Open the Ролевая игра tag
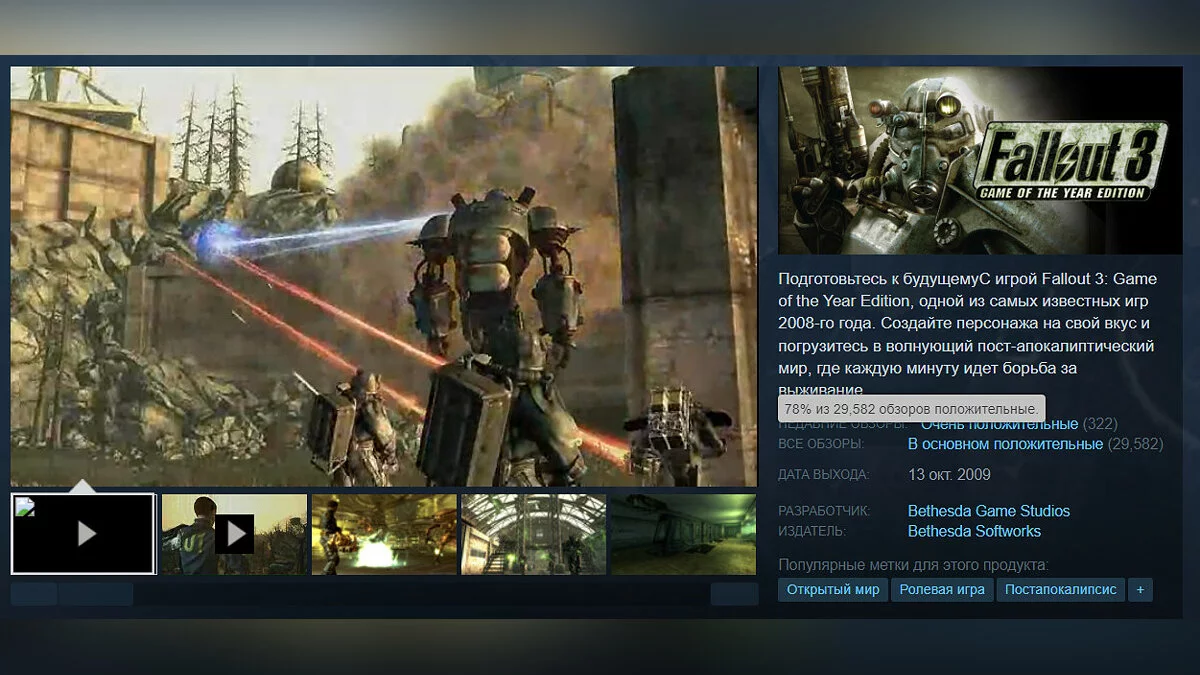This screenshot has width=1200, height=675. click(942, 589)
